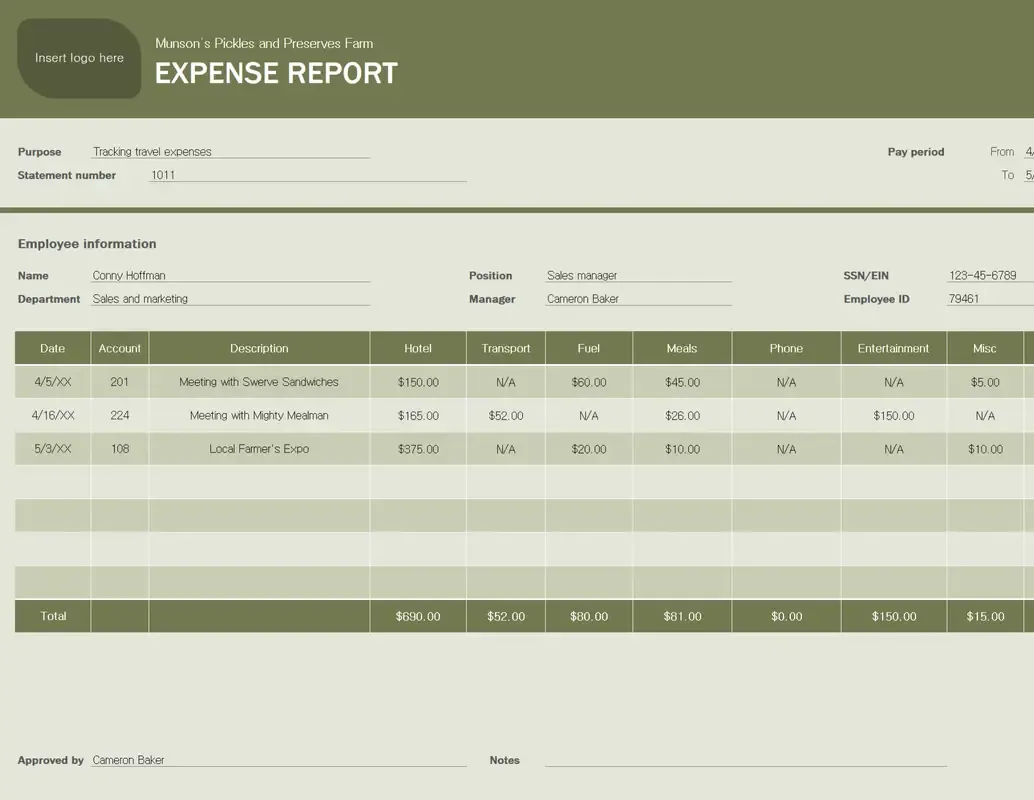This screenshot has height=800, width=1034.
Task: Click the 'Insert logo here' placeholder
Action: click(x=79, y=58)
